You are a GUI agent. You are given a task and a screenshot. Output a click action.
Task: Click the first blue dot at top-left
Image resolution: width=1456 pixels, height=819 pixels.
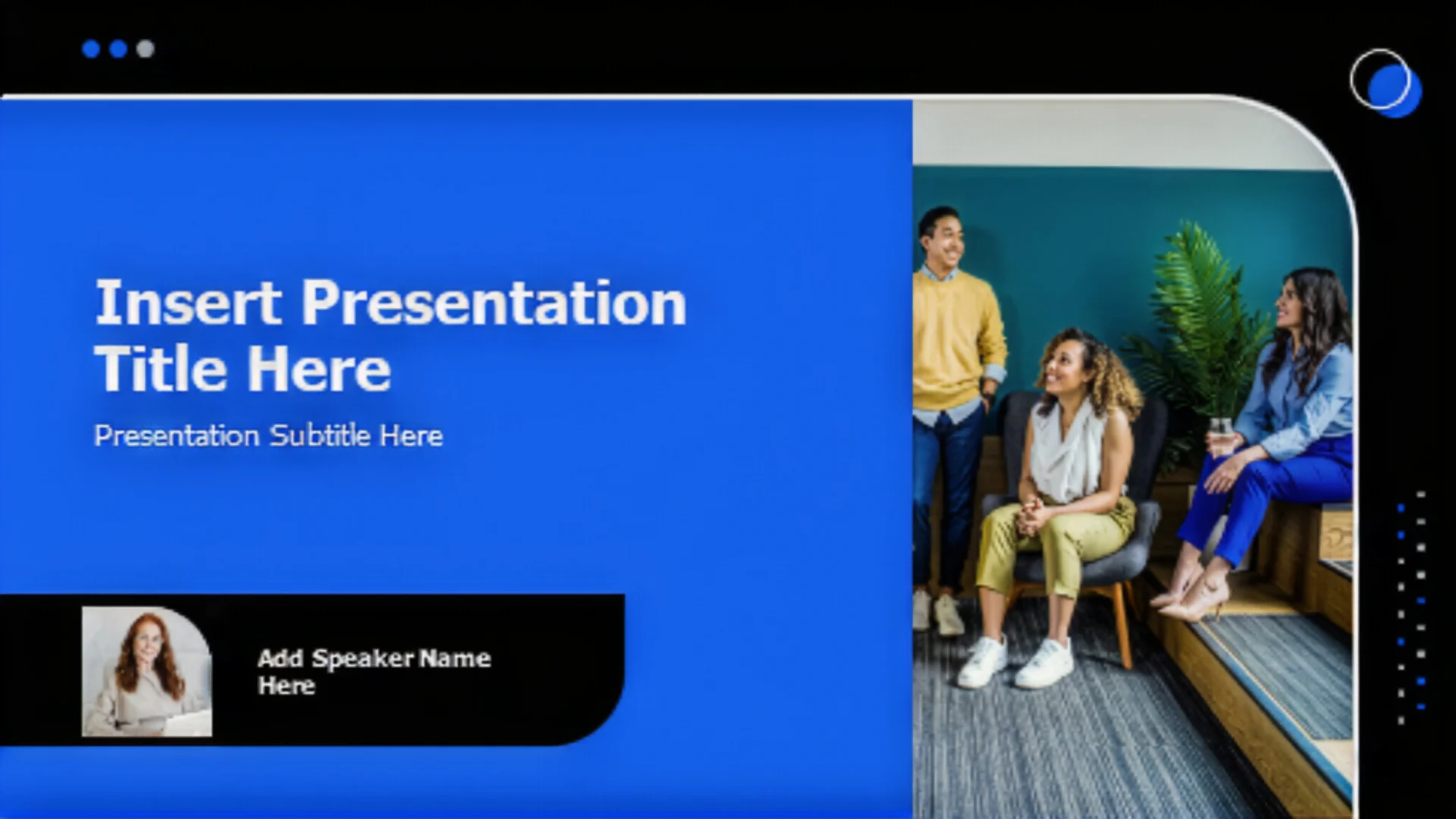click(91, 49)
